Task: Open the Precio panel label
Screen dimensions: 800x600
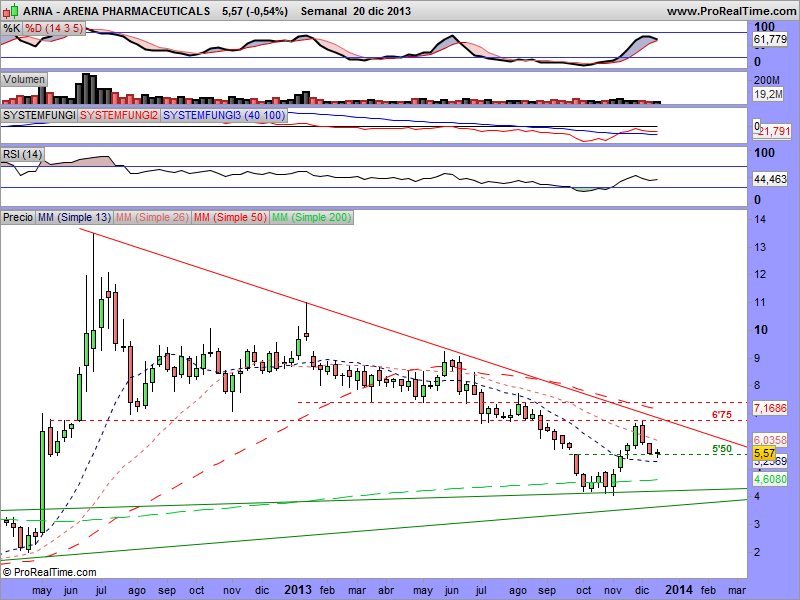Action: pyautogui.click(x=18, y=217)
